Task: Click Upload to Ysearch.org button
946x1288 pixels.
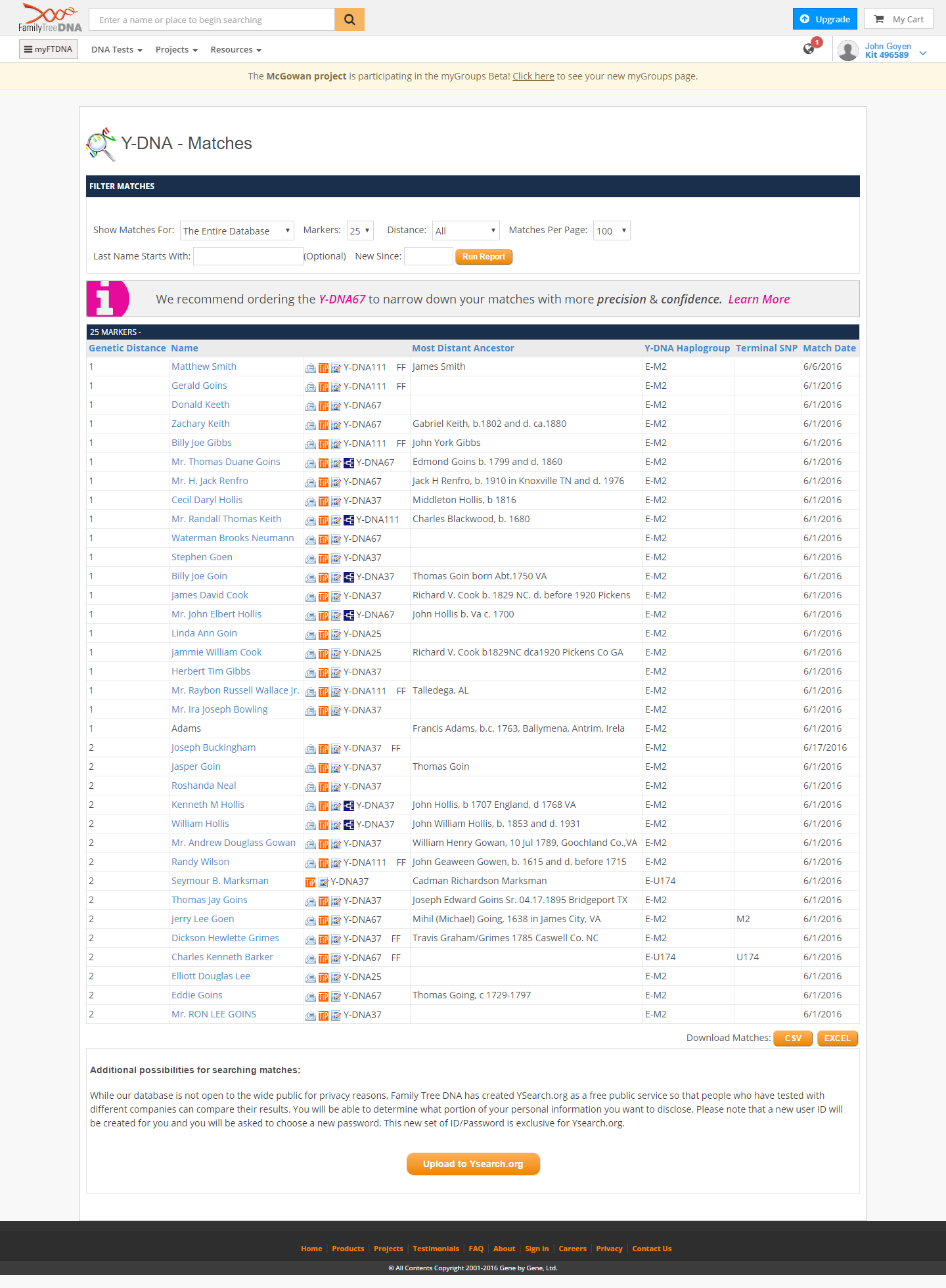Action: click(473, 1164)
